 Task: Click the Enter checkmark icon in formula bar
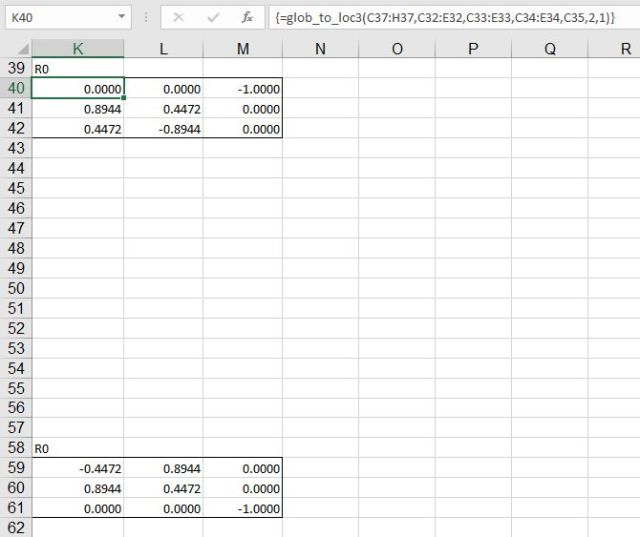coord(212,18)
